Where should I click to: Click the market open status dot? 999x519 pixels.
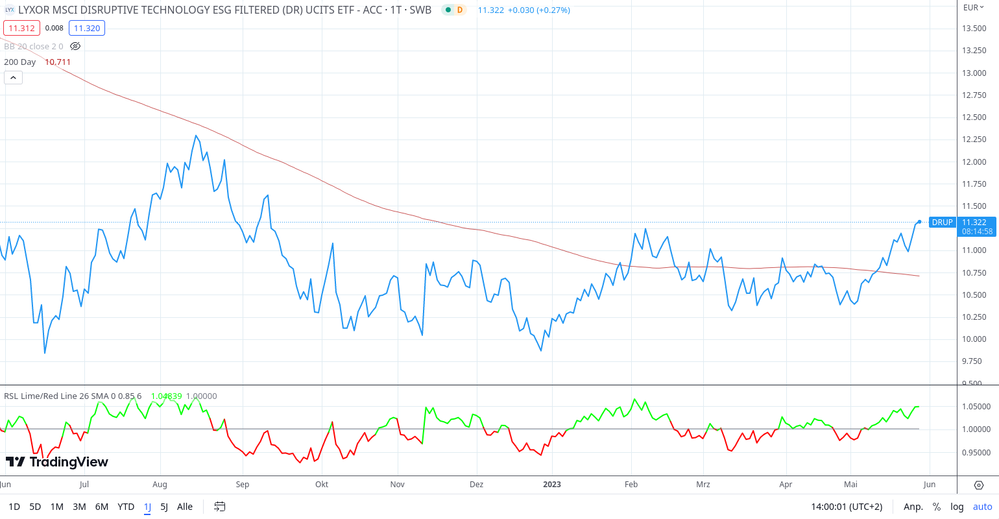coord(448,10)
